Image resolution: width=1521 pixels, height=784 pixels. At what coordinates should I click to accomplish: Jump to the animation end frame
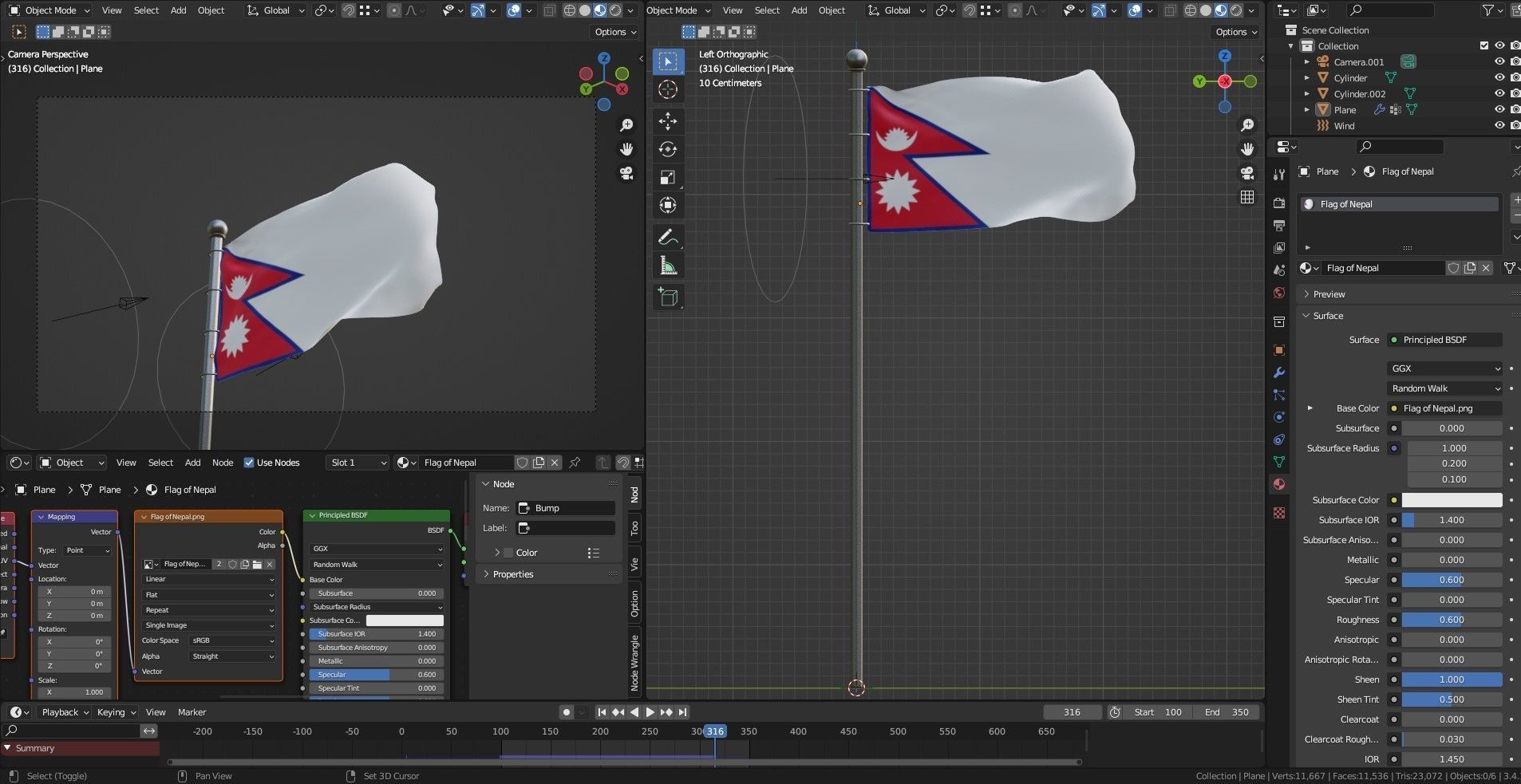click(x=681, y=712)
